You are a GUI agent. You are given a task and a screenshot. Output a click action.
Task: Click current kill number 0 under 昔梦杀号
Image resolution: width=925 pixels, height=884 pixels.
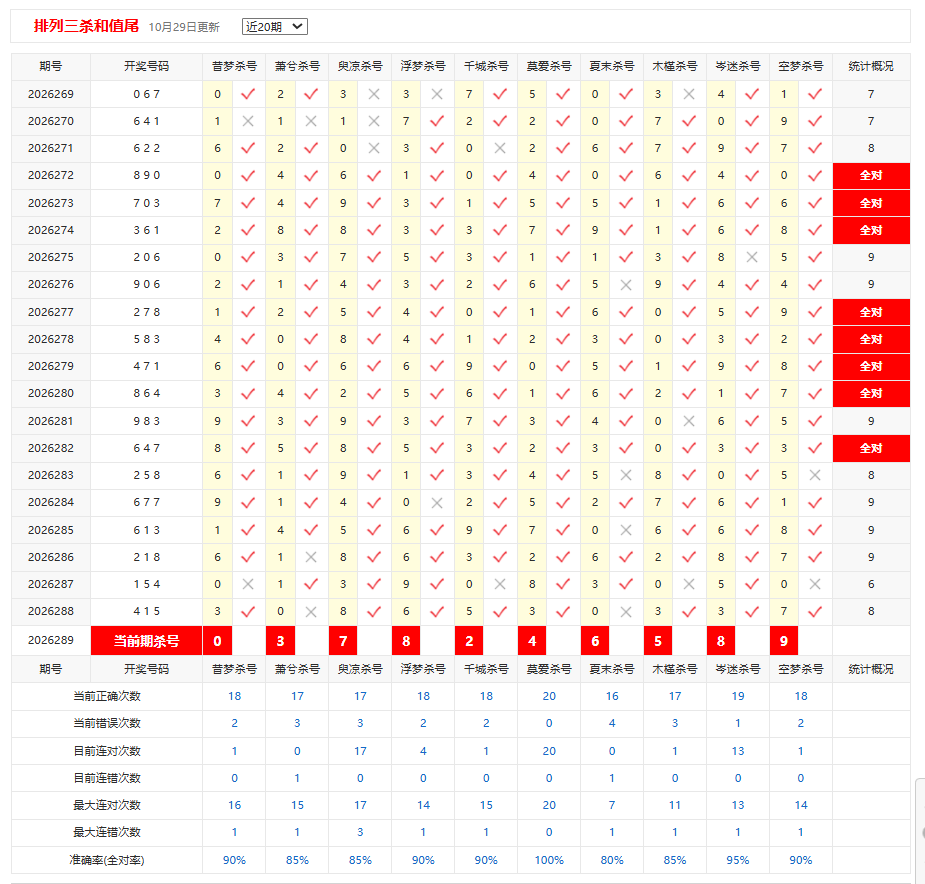click(217, 641)
